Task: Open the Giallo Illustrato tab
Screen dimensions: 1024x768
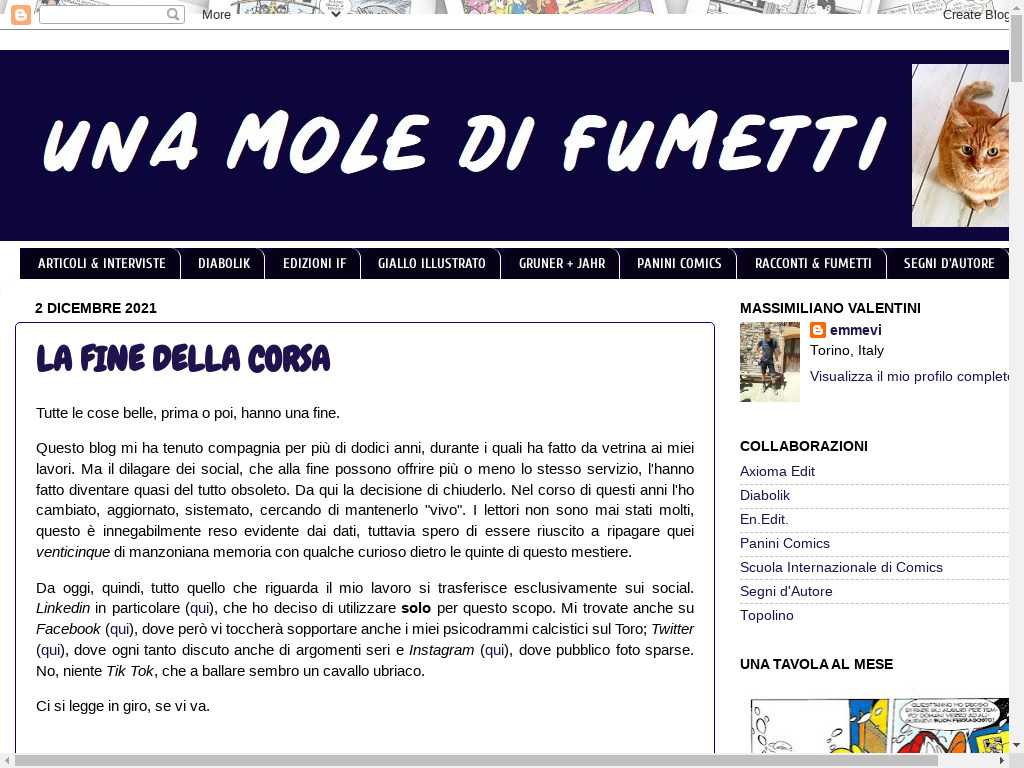Action: point(431,264)
